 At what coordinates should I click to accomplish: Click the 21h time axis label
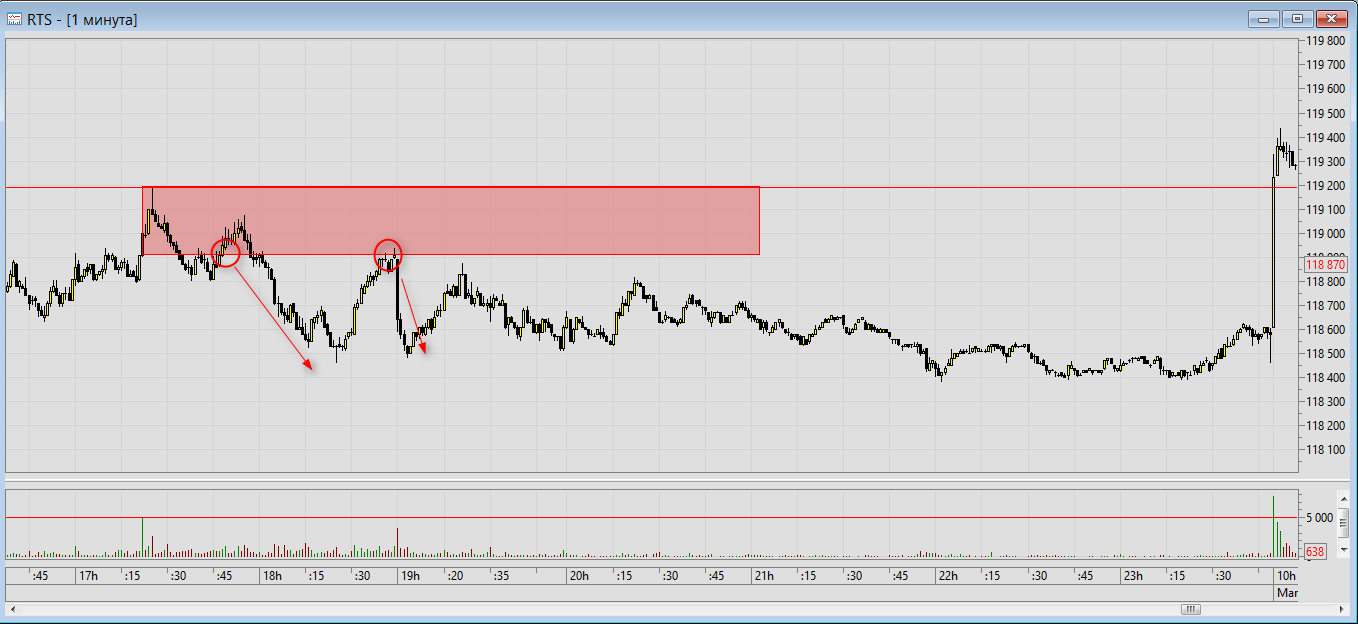tap(764, 576)
